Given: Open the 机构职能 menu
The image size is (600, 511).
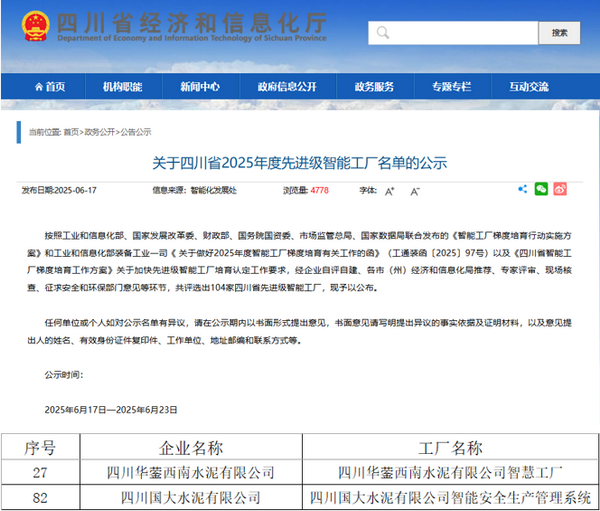Looking at the screenshot, I should point(121,87).
